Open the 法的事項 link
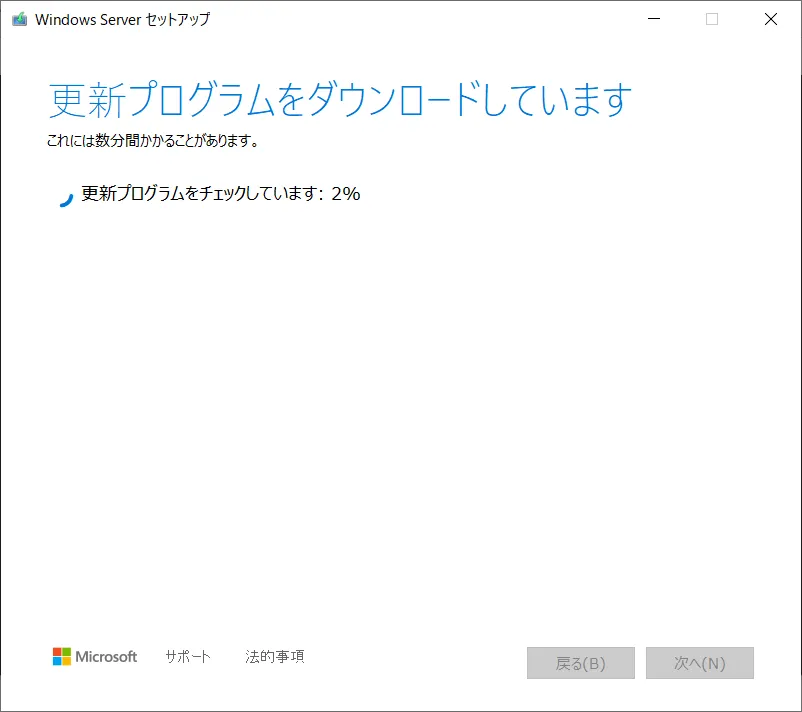 point(275,656)
